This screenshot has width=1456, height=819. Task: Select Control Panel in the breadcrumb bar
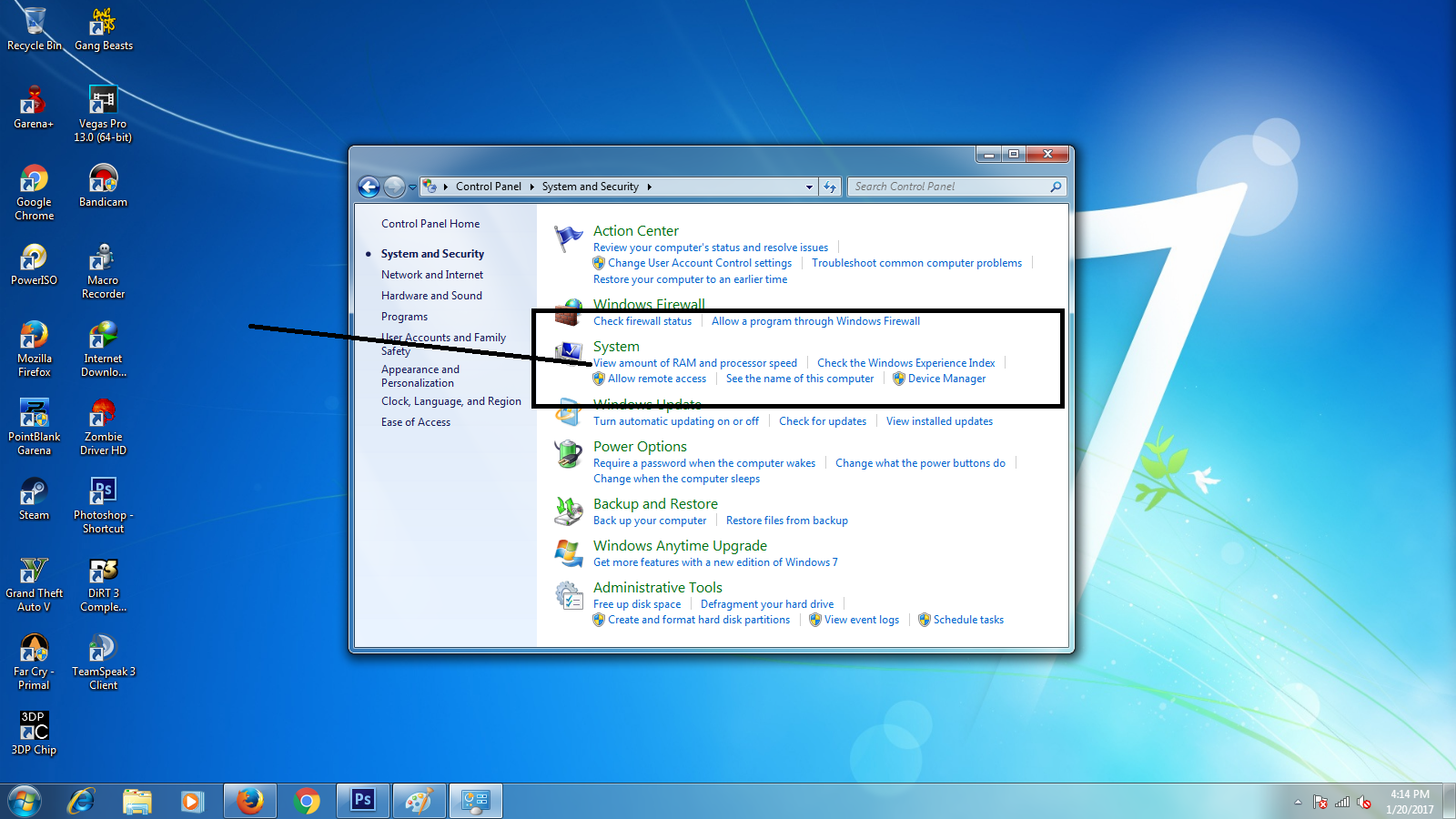tap(489, 187)
